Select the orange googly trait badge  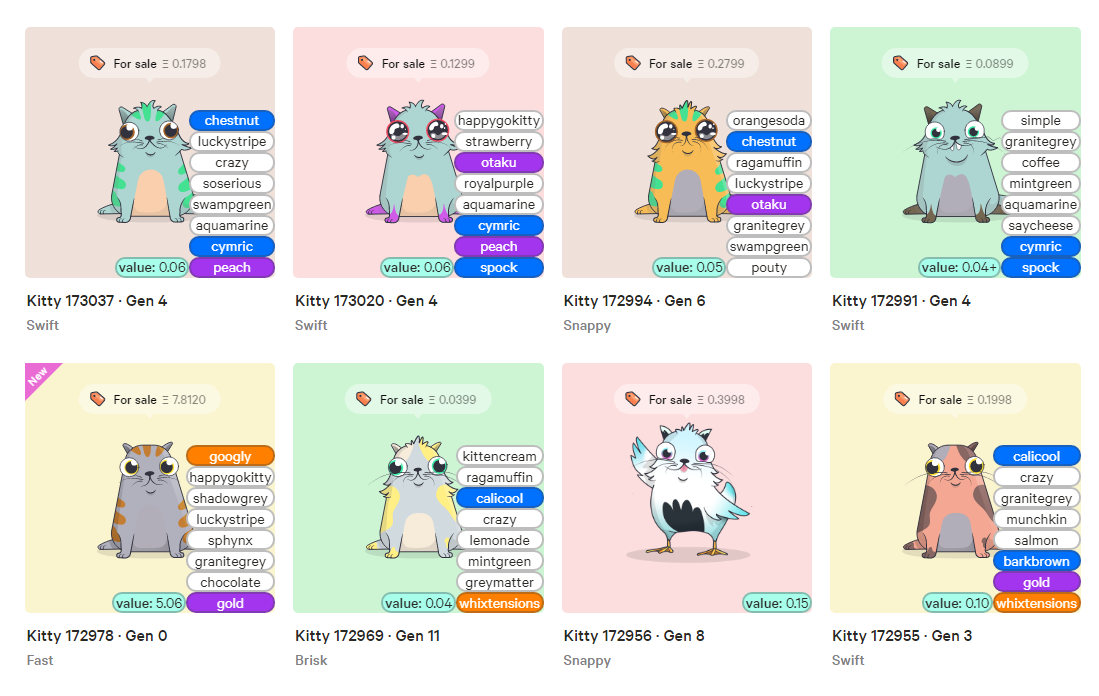[x=231, y=456]
